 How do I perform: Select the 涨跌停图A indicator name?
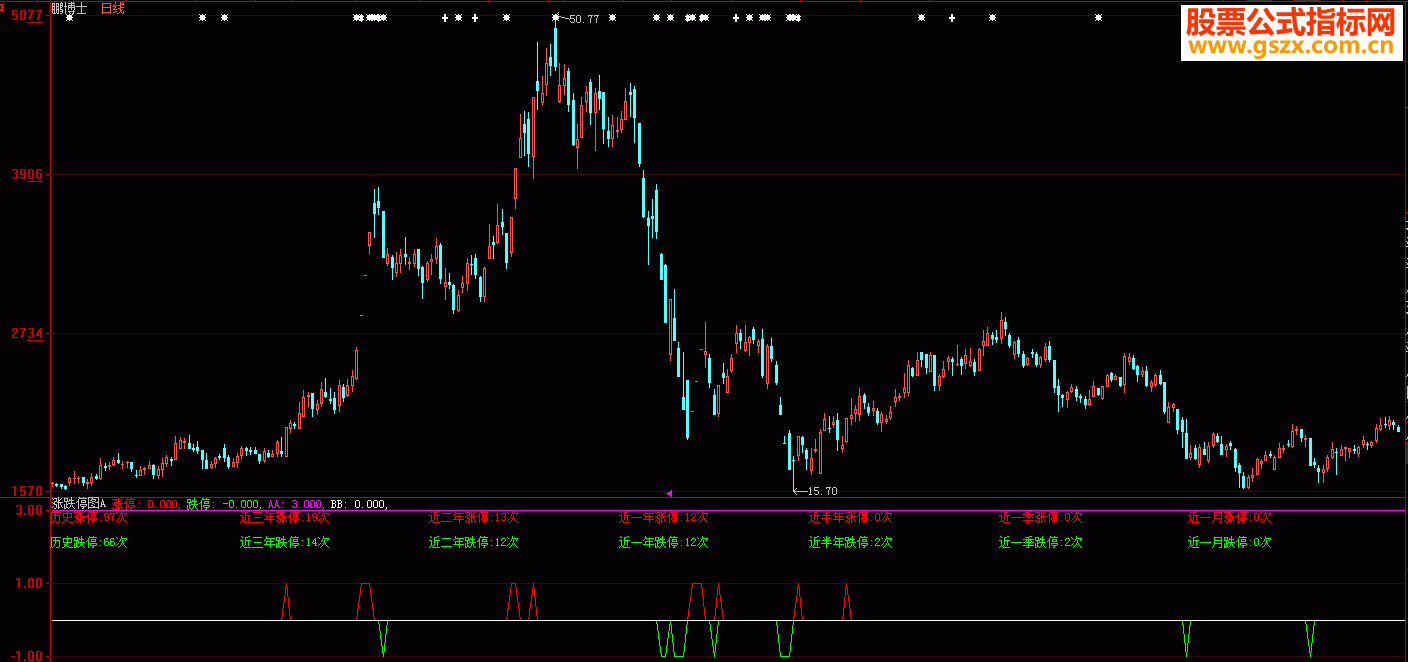tap(78, 504)
